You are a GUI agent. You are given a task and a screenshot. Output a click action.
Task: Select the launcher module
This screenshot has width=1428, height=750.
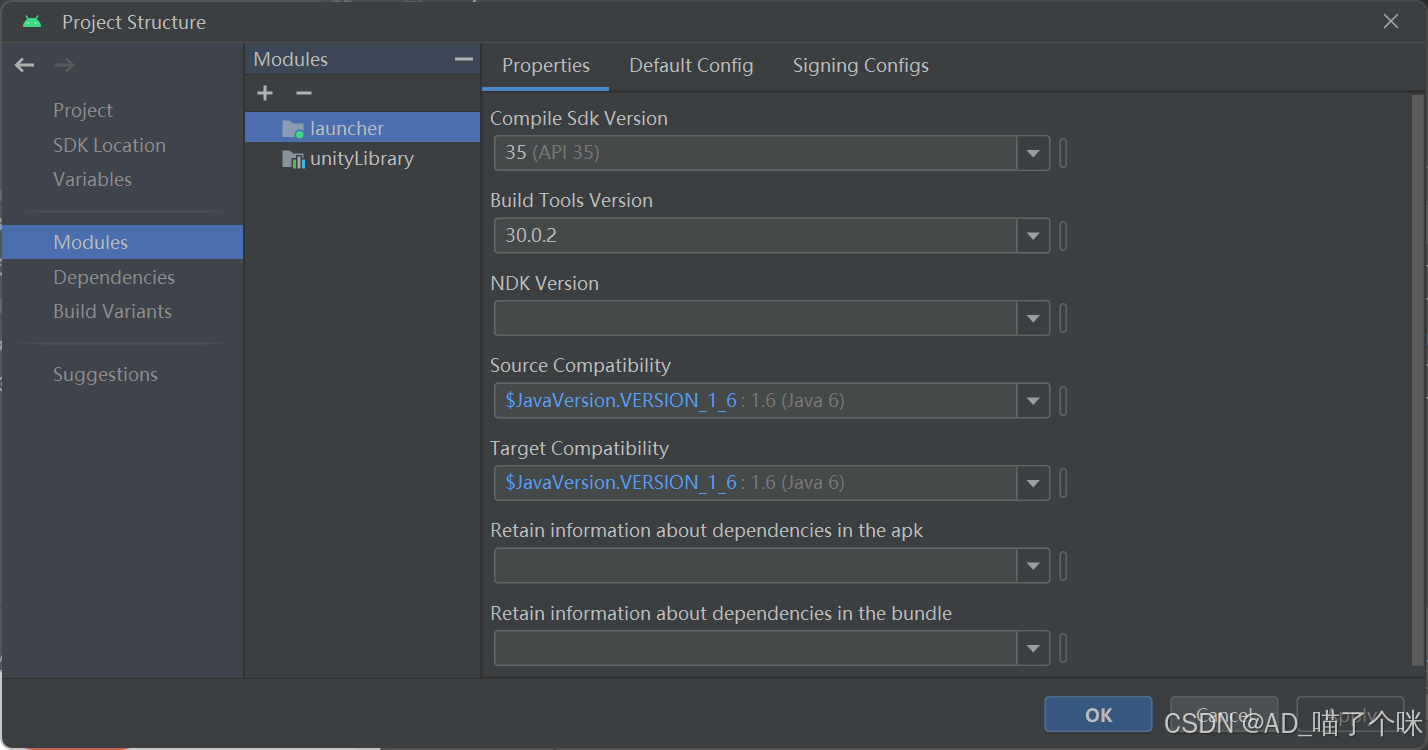(346, 128)
